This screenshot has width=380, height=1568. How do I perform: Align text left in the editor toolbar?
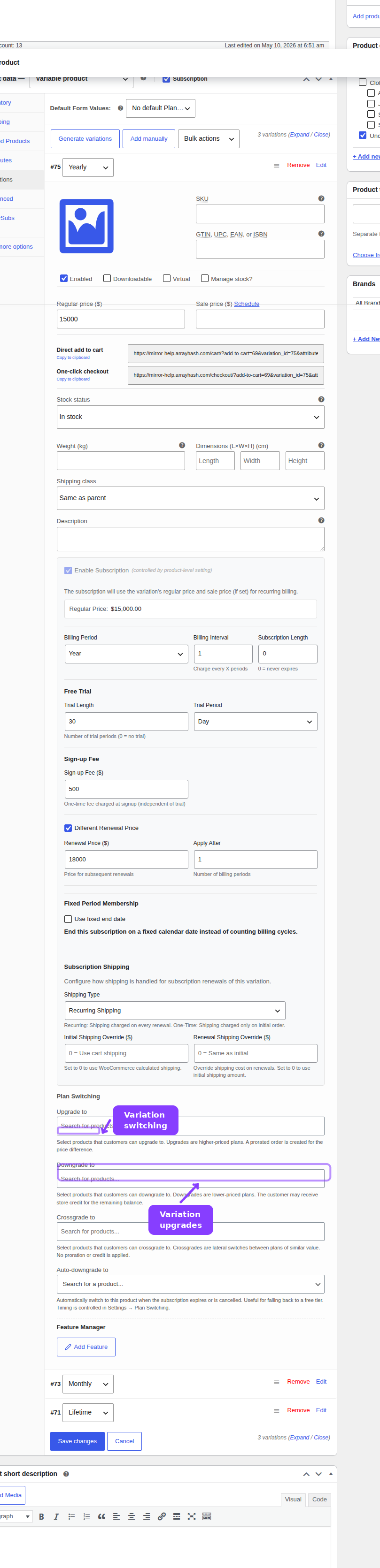click(116, 1517)
